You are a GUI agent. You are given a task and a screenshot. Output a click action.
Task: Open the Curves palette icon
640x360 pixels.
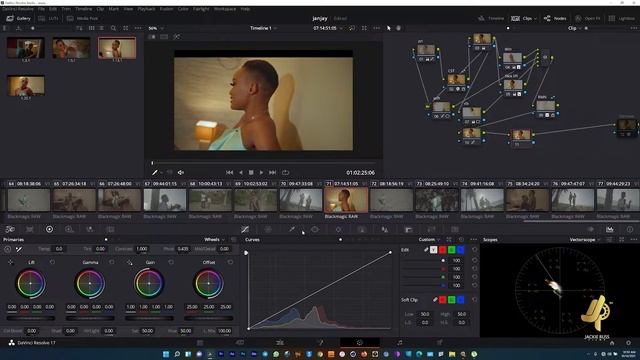pyautogui.click(x=245, y=229)
